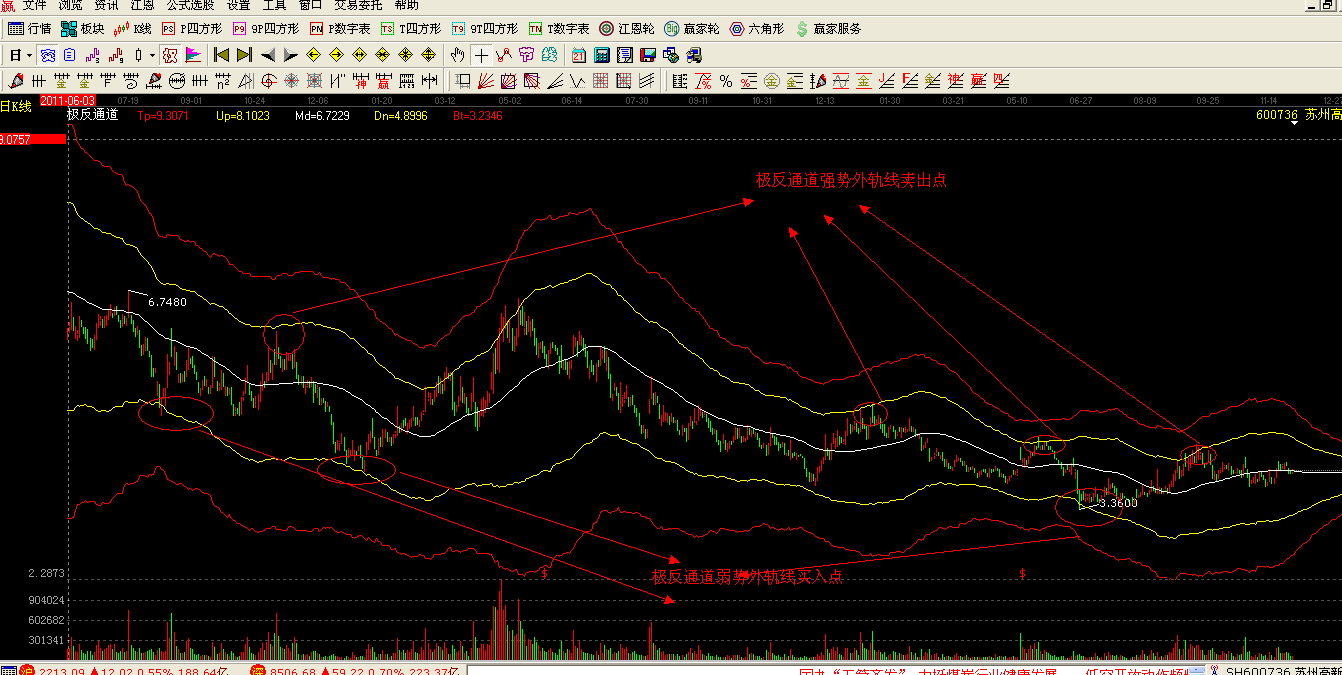
Task: Expand the 日 period dropdown arrow
Action: [x=29, y=55]
